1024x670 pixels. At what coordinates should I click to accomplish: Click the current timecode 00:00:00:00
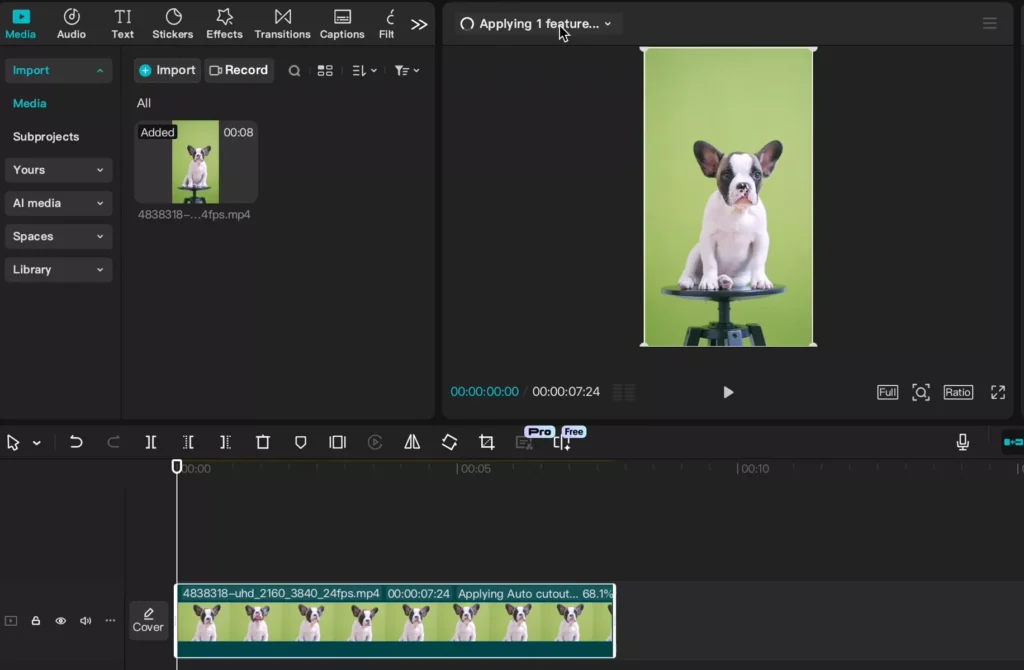(485, 392)
